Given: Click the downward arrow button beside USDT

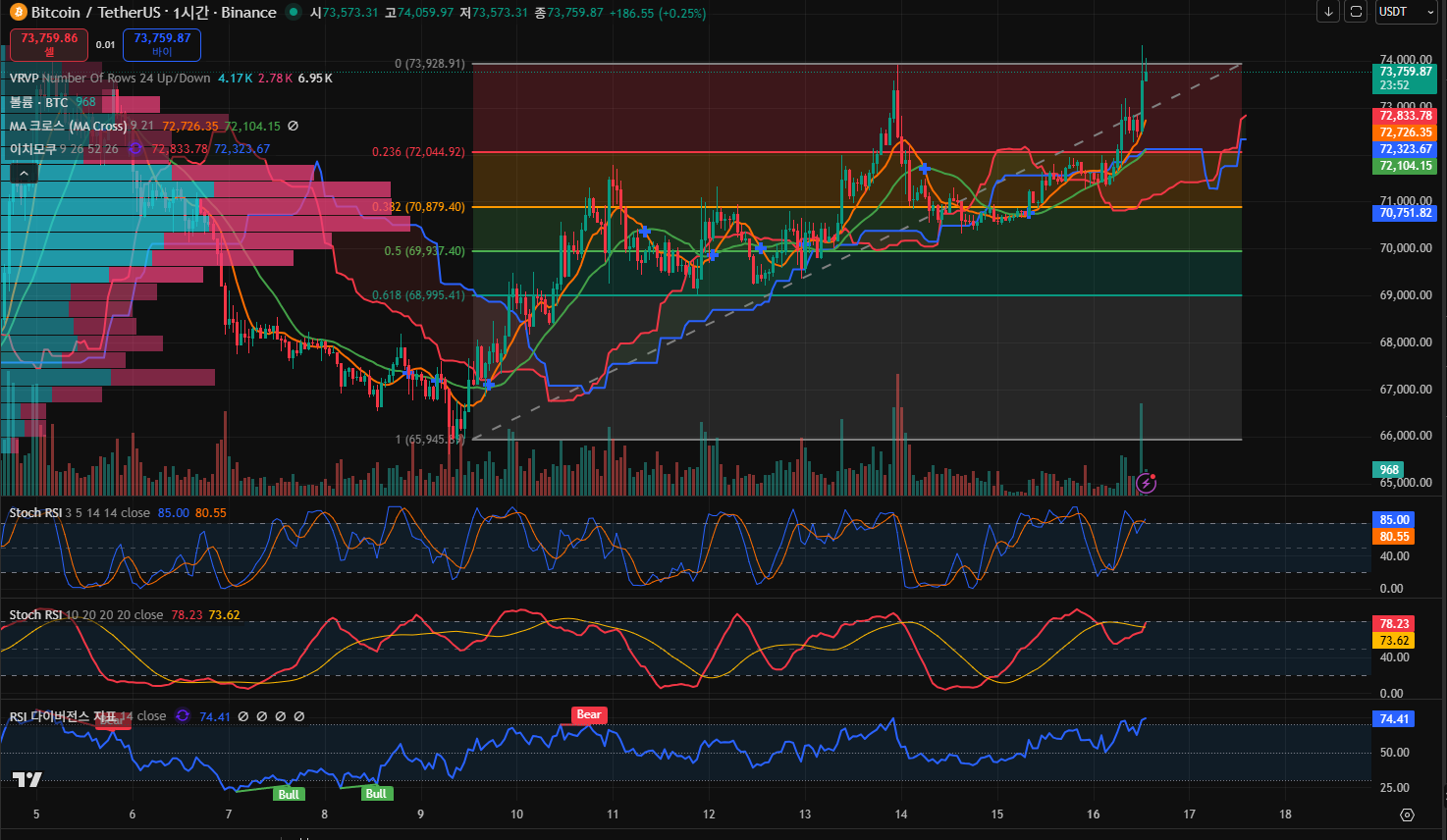Looking at the screenshot, I should 1328,12.
